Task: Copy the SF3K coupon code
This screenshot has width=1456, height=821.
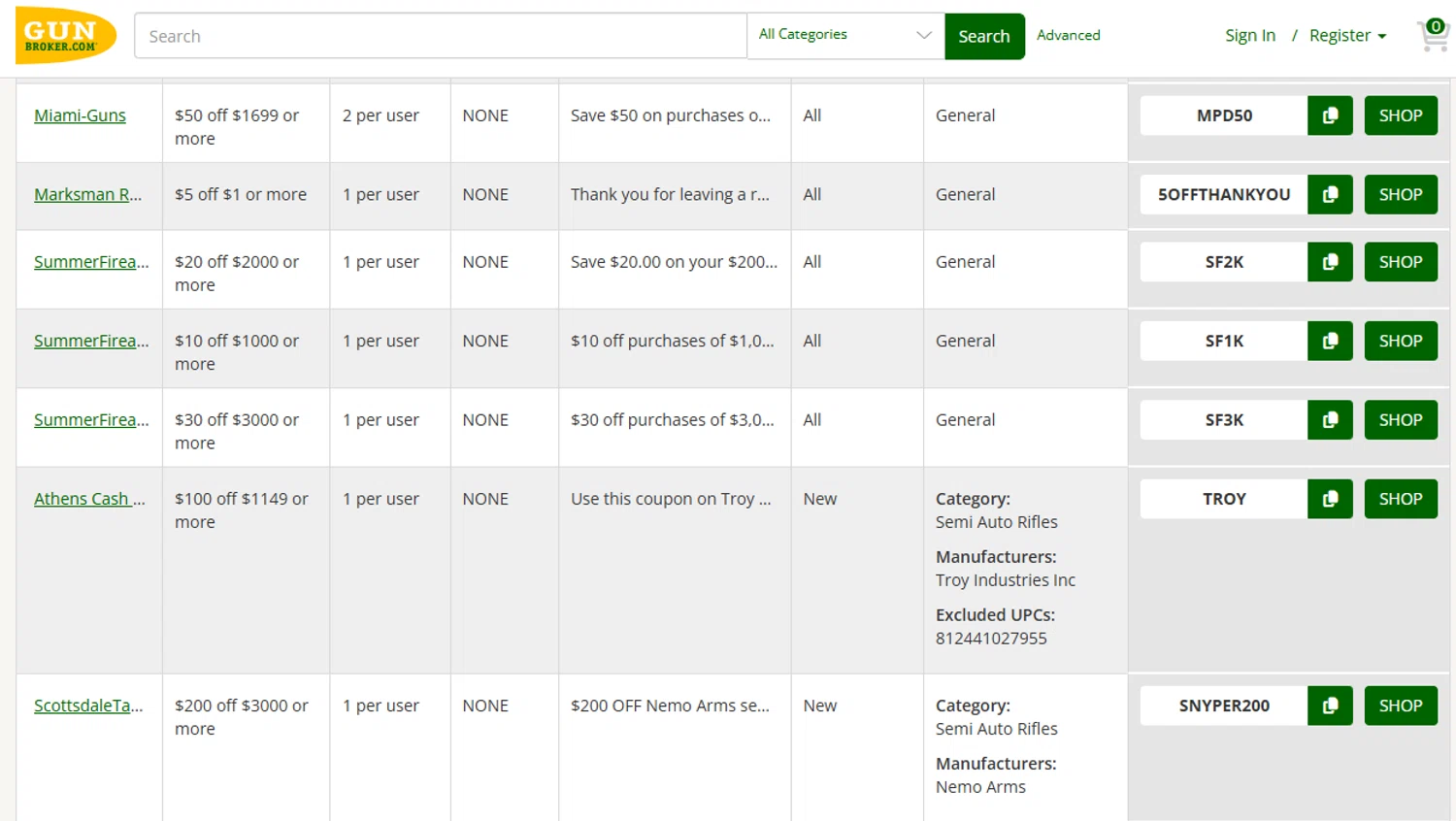Action: [x=1330, y=420]
